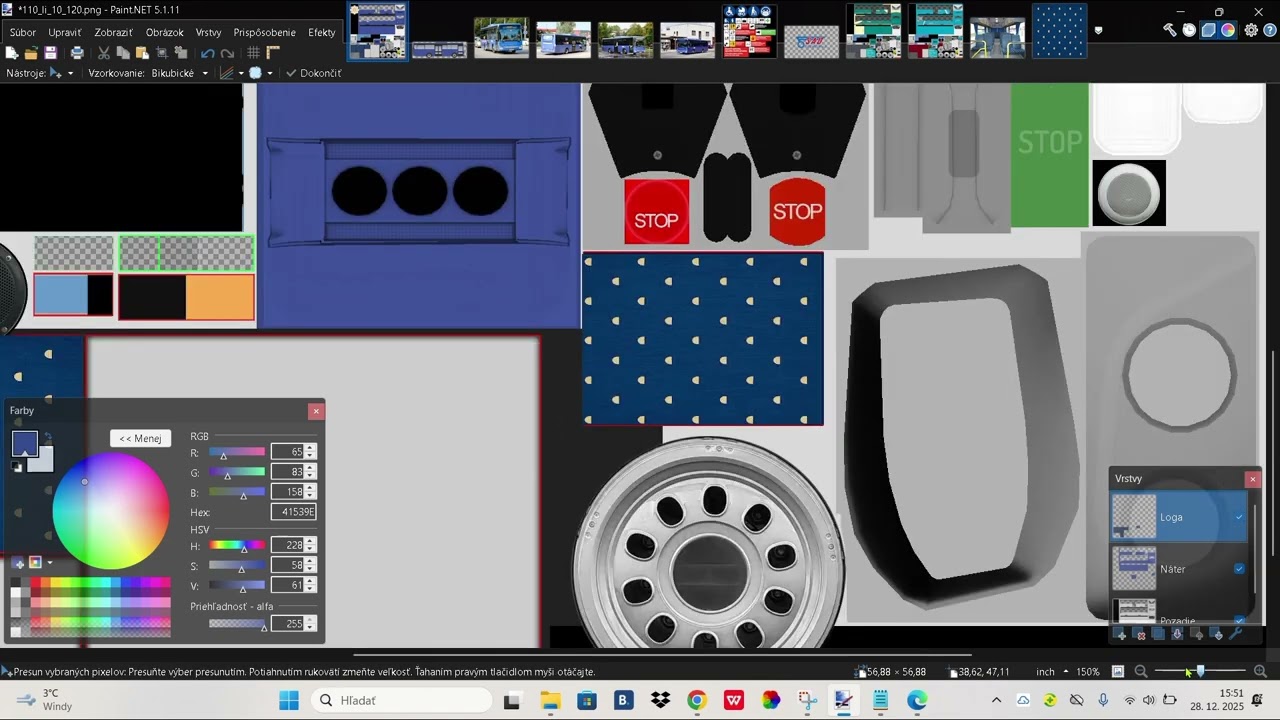This screenshot has height=720, width=1280.
Task: Add a new layer in Vrstvy panel
Action: tap(1120, 634)
